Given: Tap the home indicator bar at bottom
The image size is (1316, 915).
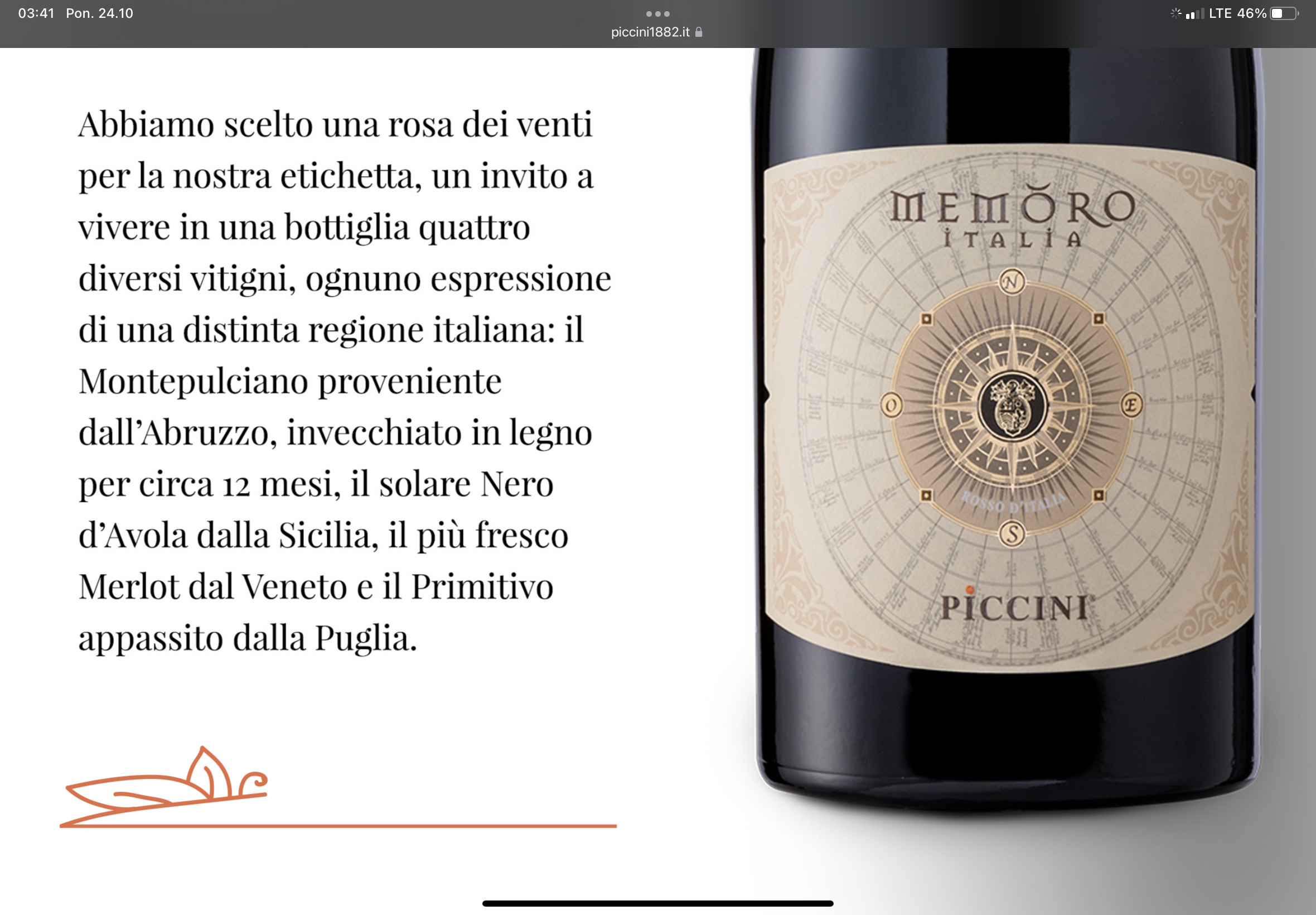Looking at the screenshot, I should tap(657, 903).
